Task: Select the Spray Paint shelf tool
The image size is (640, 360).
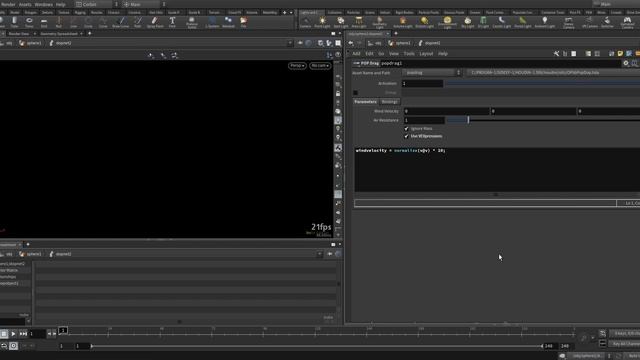Action: [155, 22]
